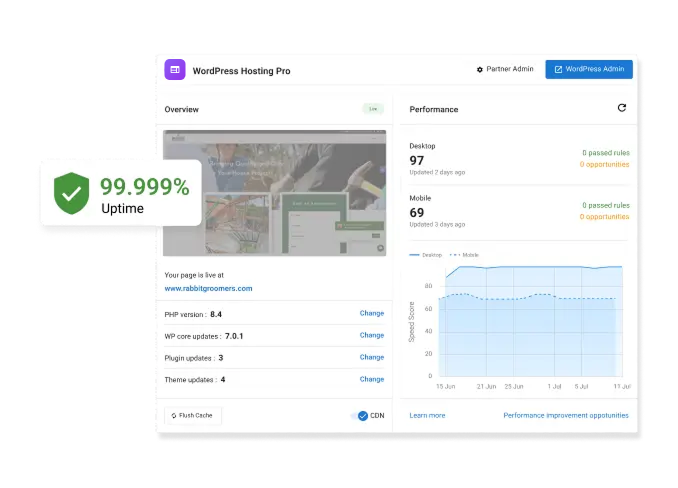Click the WP core version 7.0.1
Image resolution: width=678 pixels, height=488 pixels.
[234, 336]
